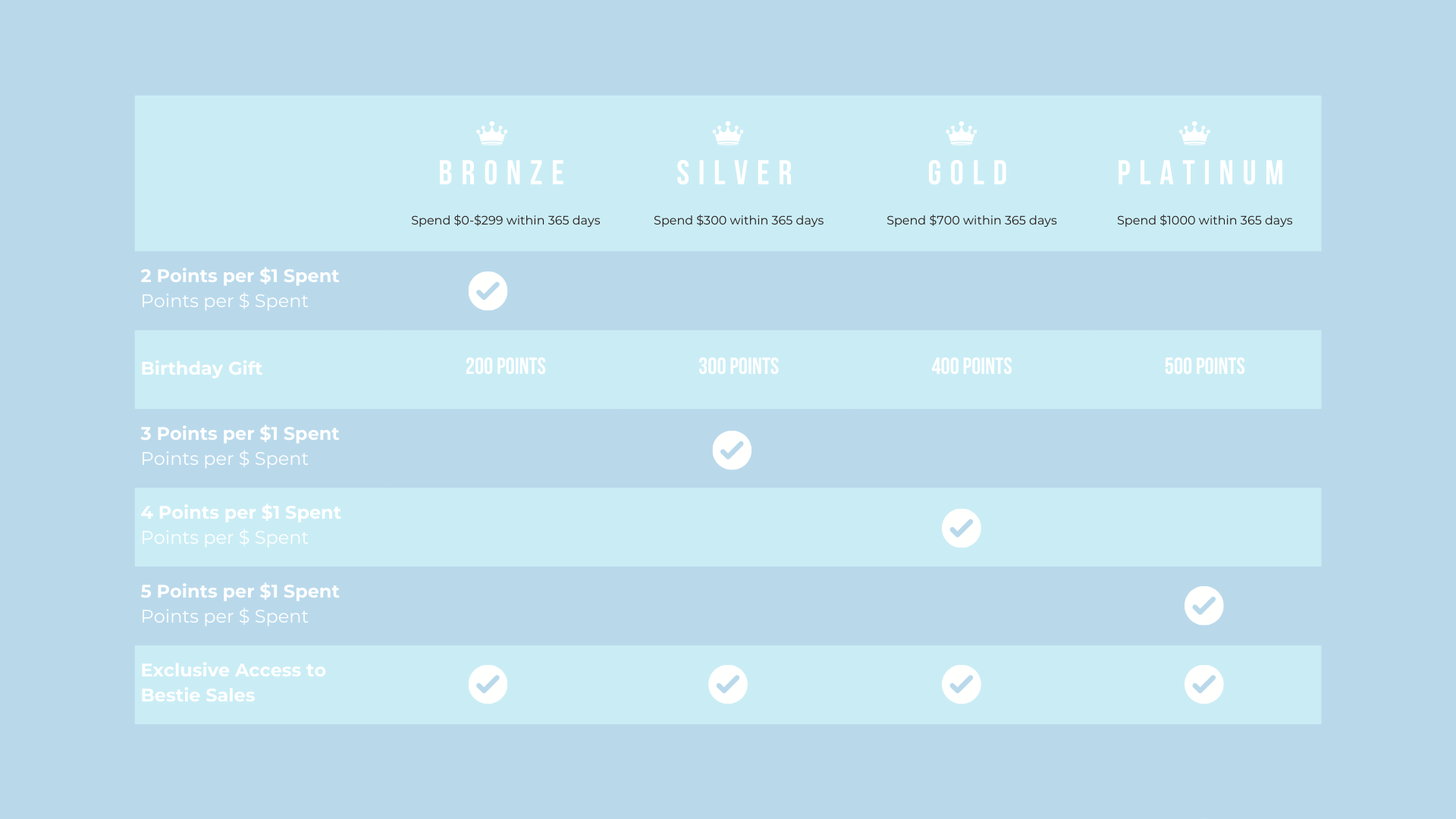Click the Birthday Gift row label
Image resolution: width=1456 pixels, height=819 pixels.
click(202, 369)
